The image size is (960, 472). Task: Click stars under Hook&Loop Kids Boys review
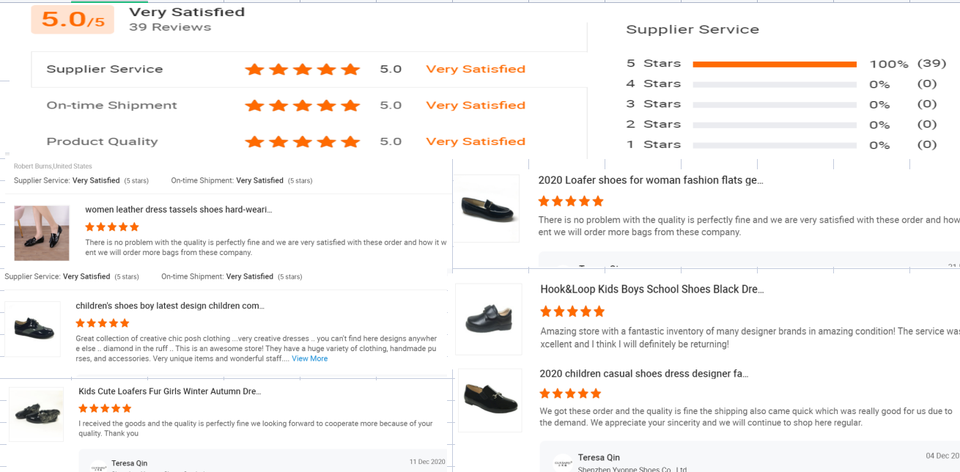click(572, 312)
